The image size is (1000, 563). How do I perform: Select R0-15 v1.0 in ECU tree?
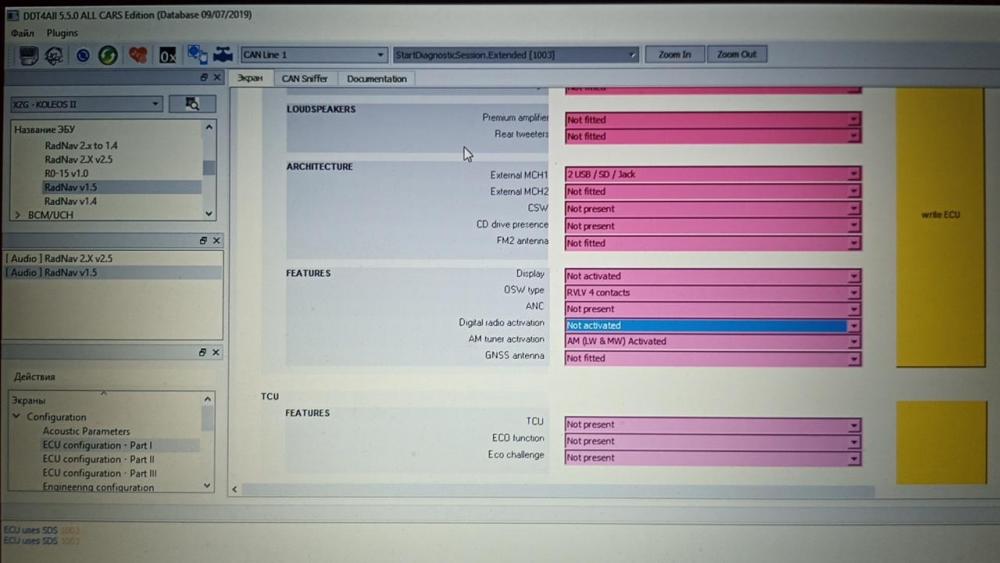pyautogui.click(x=66, y=173)
